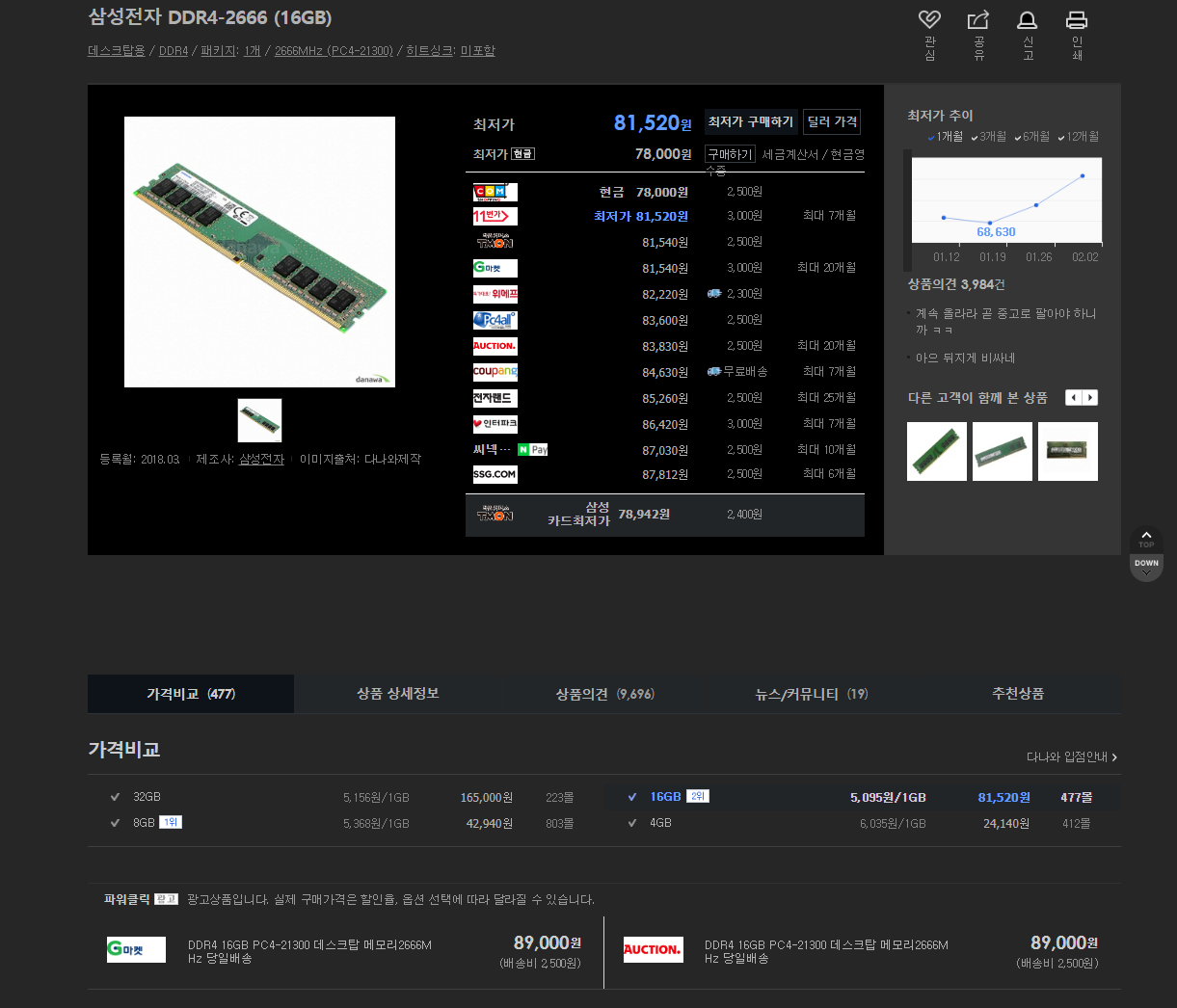Screen dimensions: 1177x1008
Task: Expand 다나와 입점안내 chevron link
Action: point(1072,757)
